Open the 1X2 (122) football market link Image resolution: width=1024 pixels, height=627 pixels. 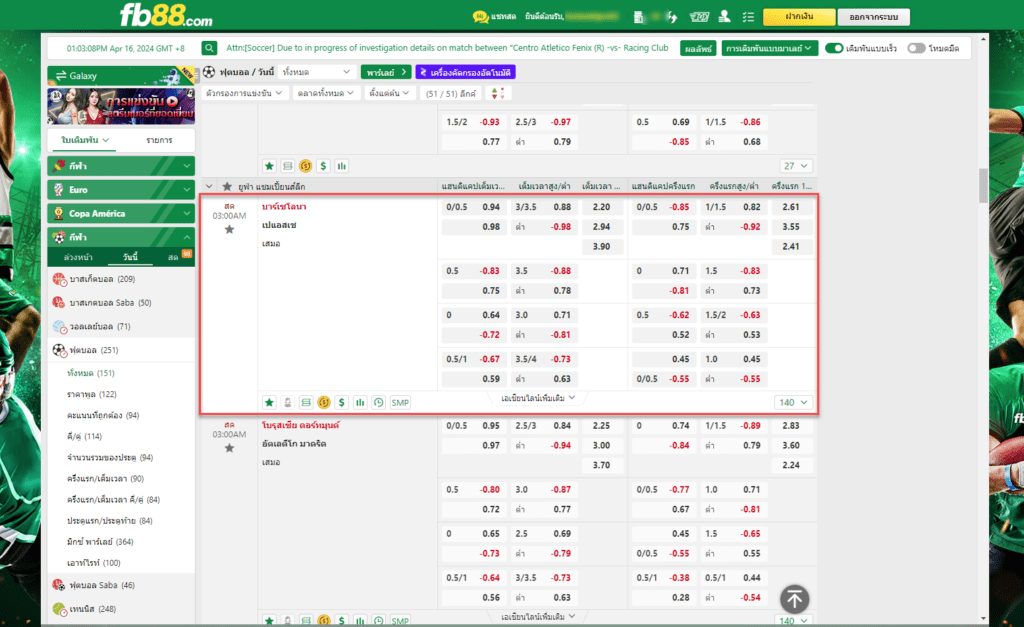(91, 394)
